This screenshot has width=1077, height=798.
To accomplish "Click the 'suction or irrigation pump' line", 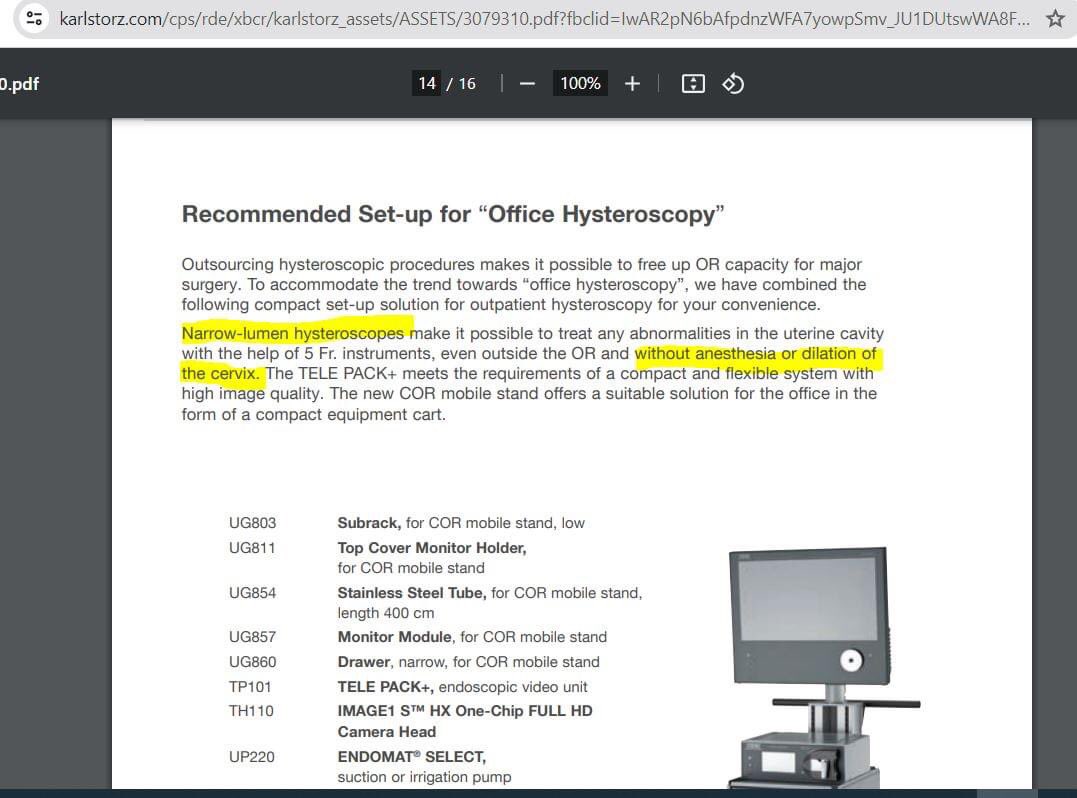I will (x=424, y=777).
